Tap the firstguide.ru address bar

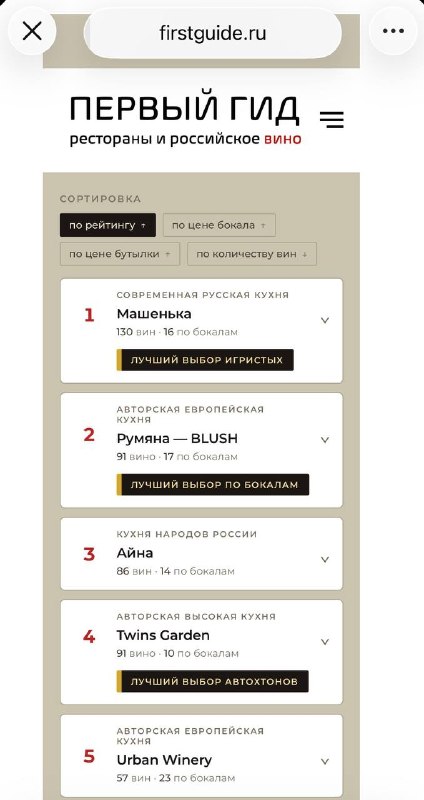coord(212,34)
